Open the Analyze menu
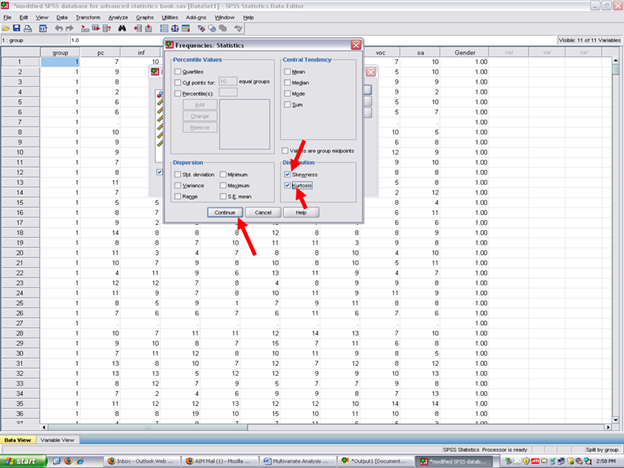The height and width of the screenshot is (468, 624). (x=117, y=17)
